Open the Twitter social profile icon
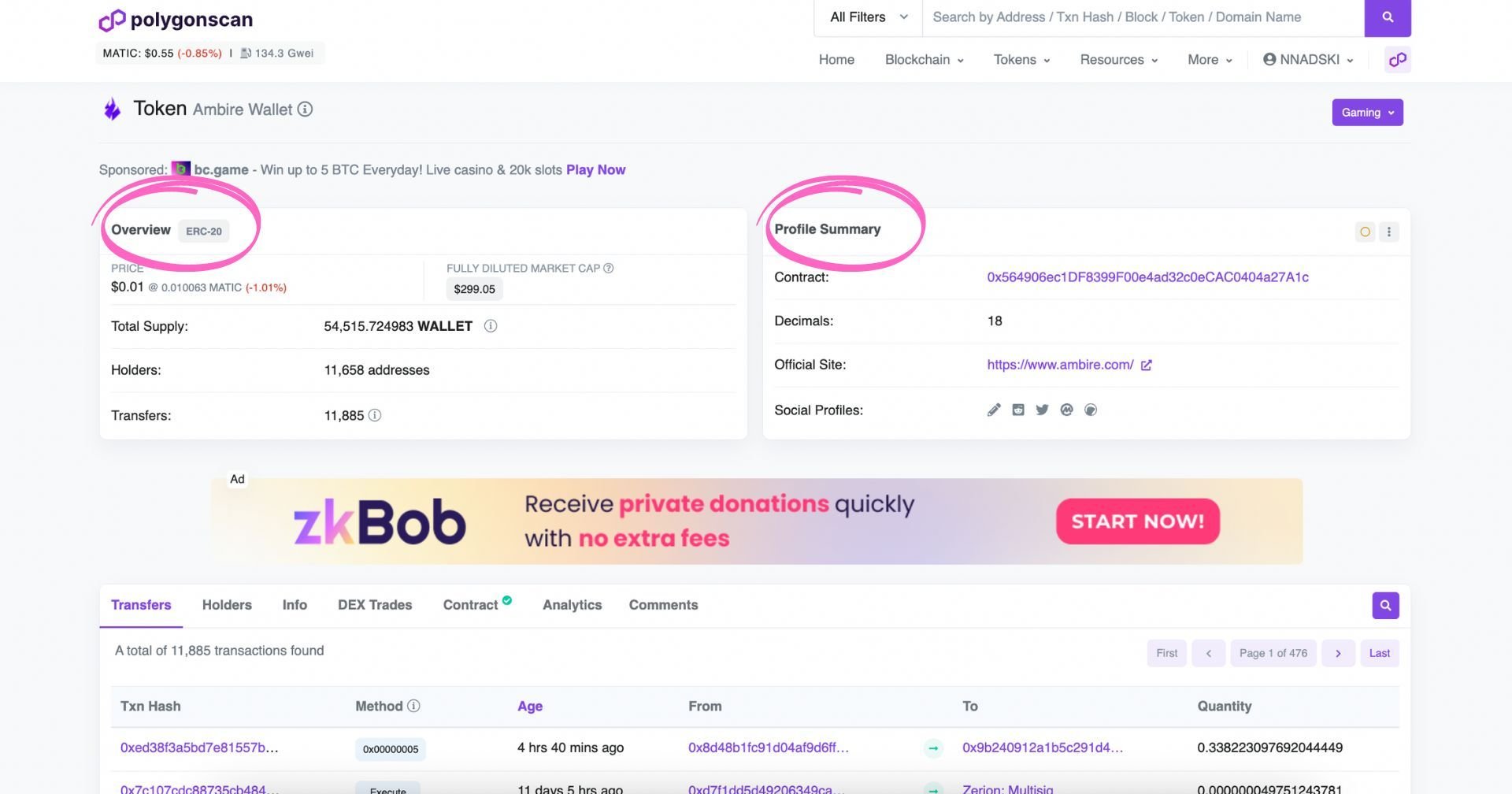Viewport: 1512px width, 794px height. tap(1043, 410)
